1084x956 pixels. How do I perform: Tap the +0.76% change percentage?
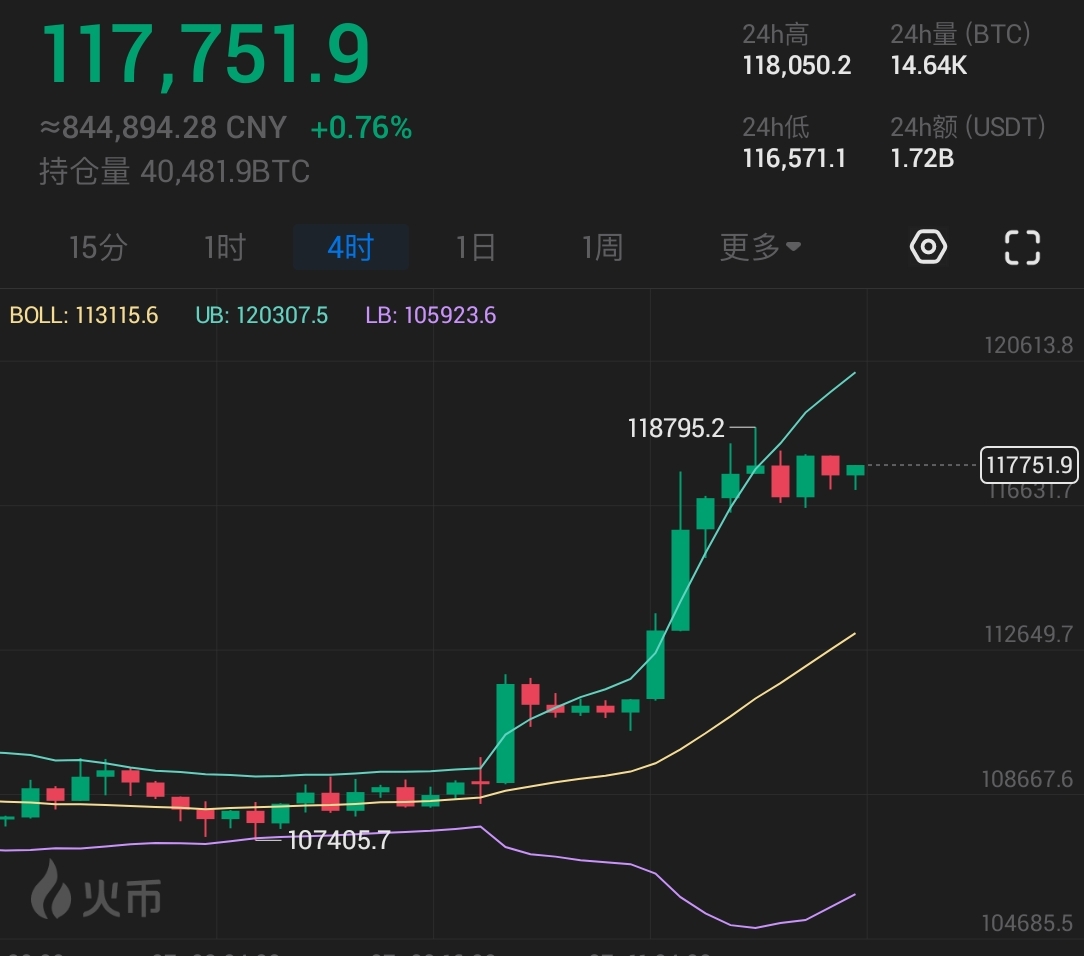click(361, 128)
